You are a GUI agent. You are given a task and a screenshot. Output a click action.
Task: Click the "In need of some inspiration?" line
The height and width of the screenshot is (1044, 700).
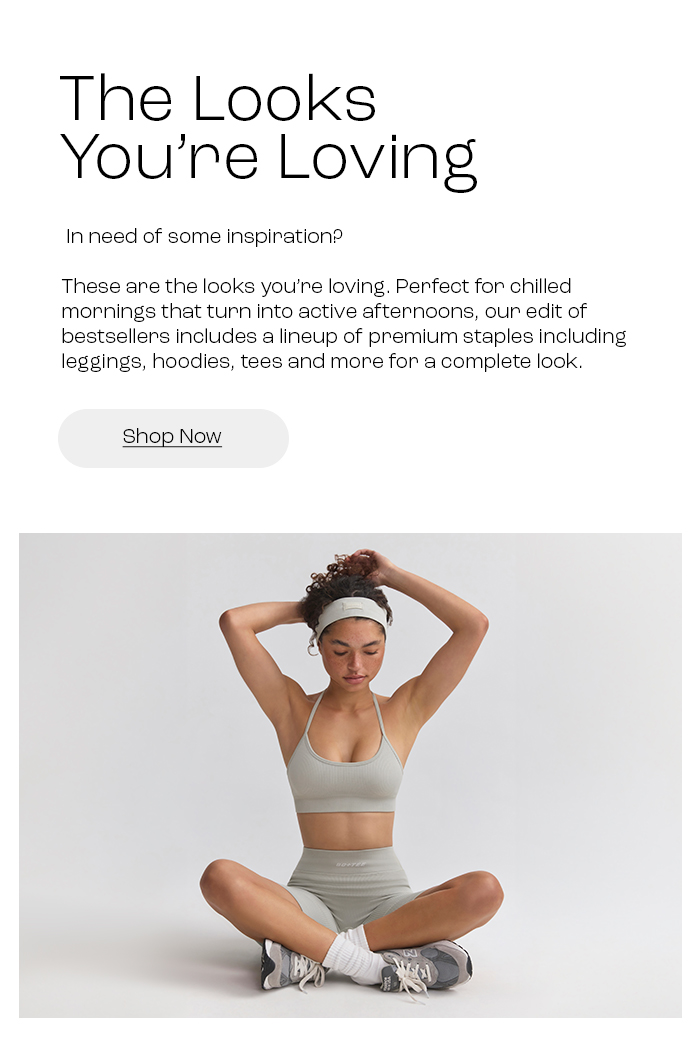click(204, 236)
